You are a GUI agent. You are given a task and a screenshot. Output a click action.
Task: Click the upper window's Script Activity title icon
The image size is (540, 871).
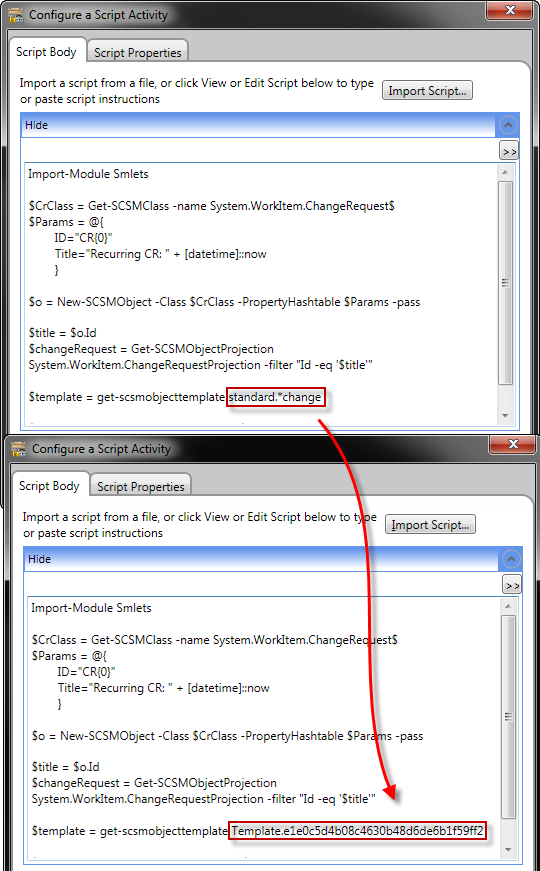(14, 15)
